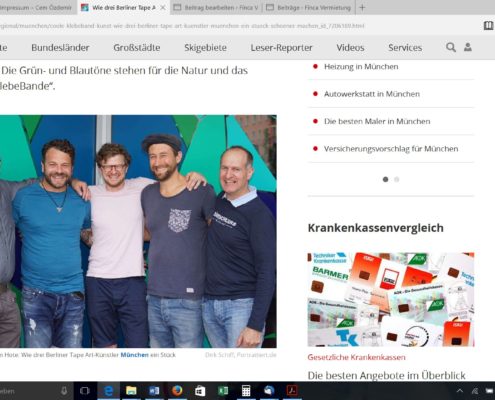Close the Berliner Tape Art tab
This screenshot has height=400, width=495.
(163, 8)
